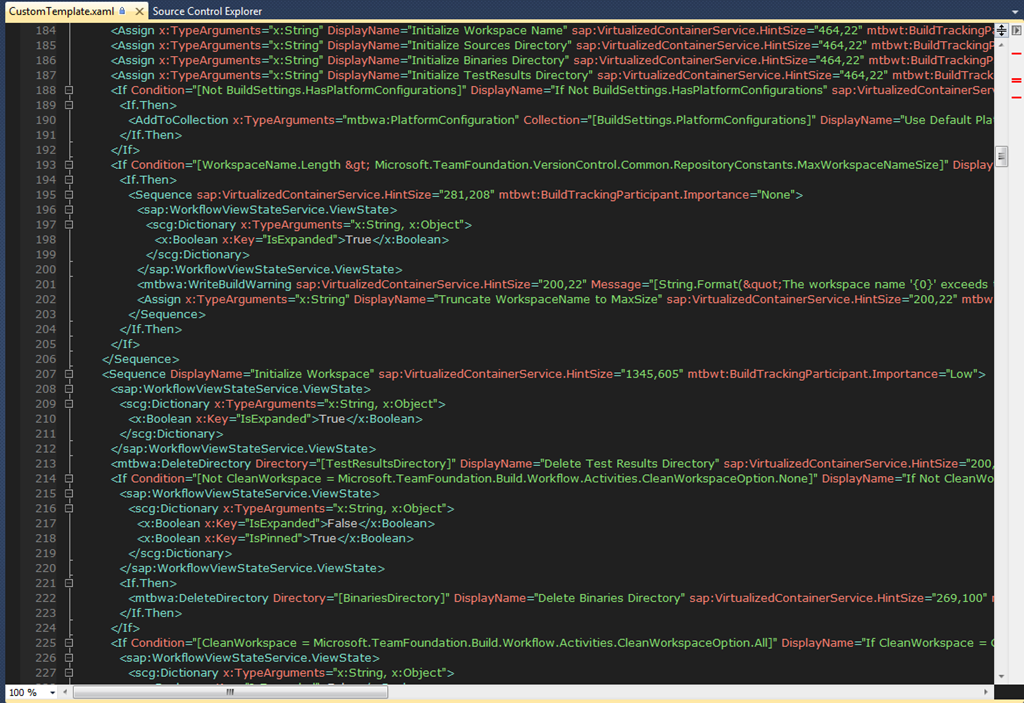Click the split editor handle icon
The width and height of the screenshot is (1024, 703).
(x=1002, y=31)
